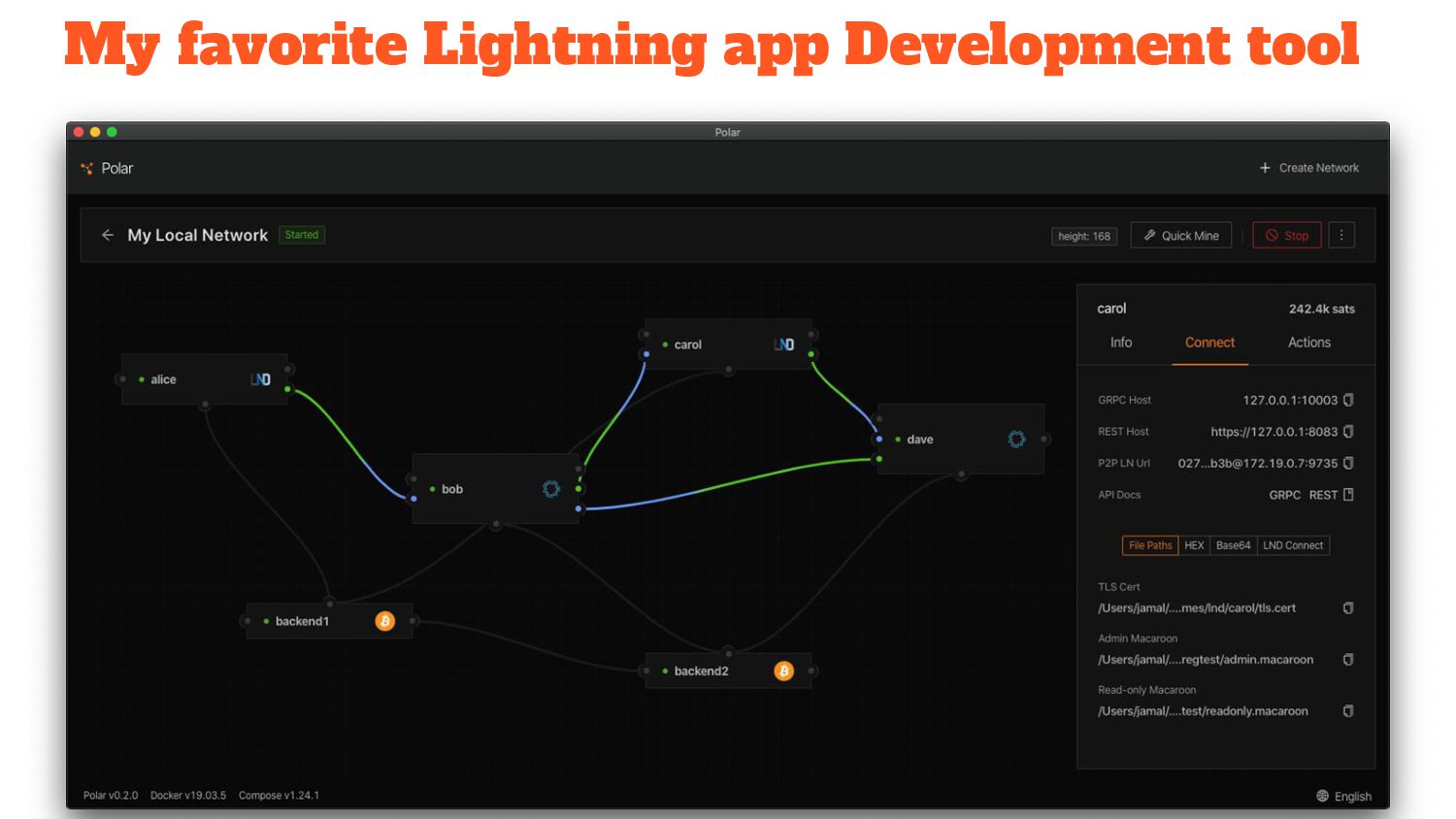Go back using the left arrow beside My Local Network
1456x819 pixels.
point(108,235)
